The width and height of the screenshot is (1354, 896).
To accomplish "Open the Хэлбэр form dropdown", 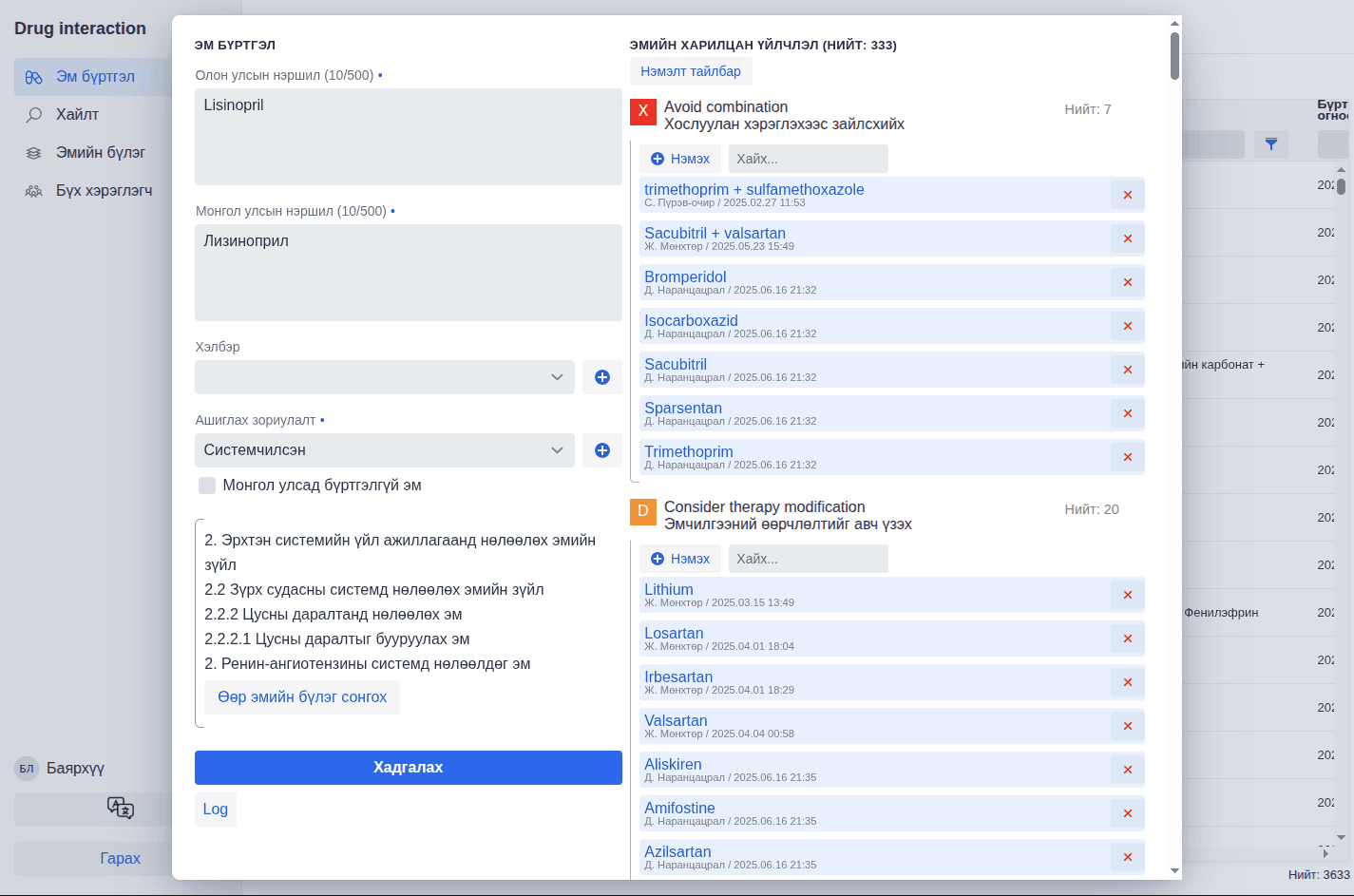I will pos(384,377).
